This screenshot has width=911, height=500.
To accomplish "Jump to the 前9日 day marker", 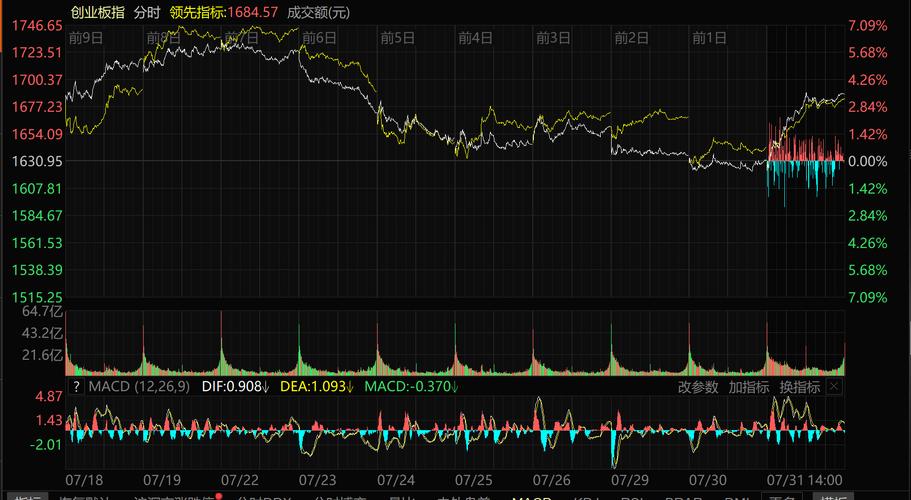I will click(88, 38).
